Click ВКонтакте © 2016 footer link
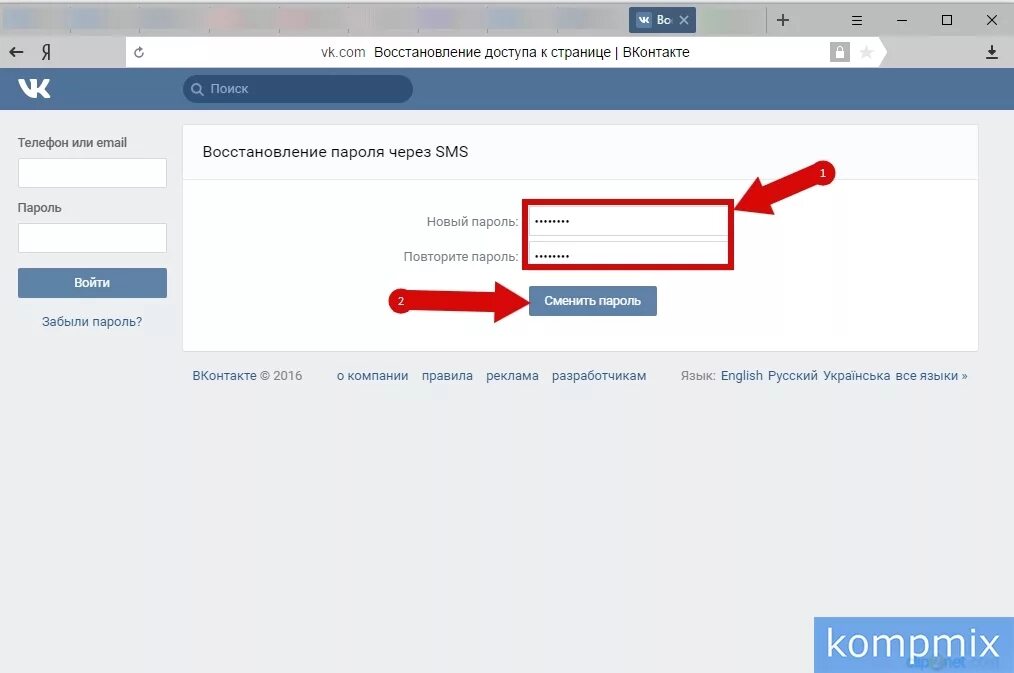Image resolution: width=1014 pixels, height=673 pixels. [x=247, y=376]
